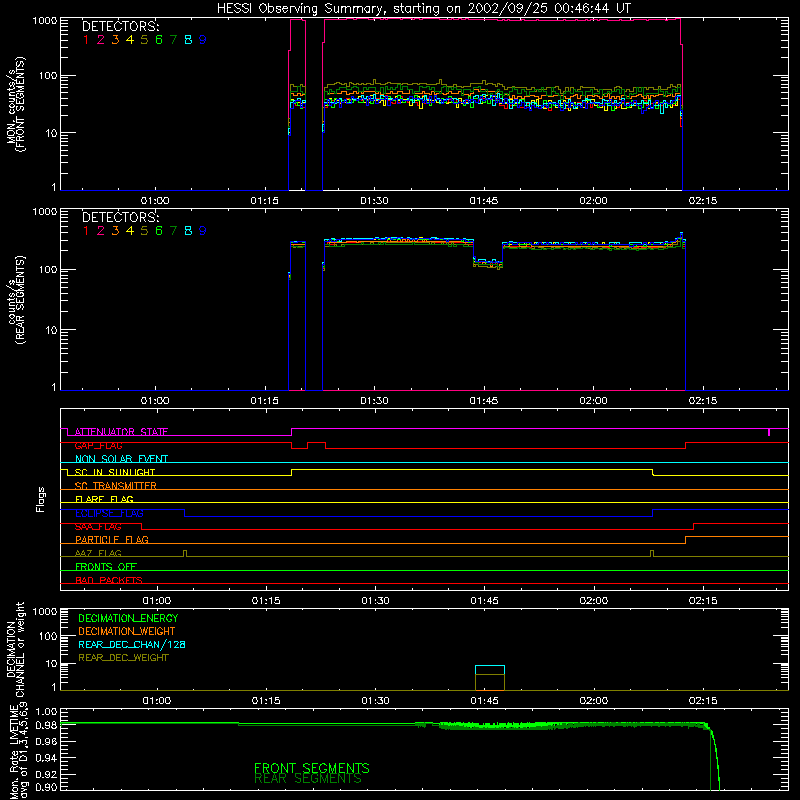The width and height of the screenshot is (800, 800).
Task: Select the SC_IN_SUNLIGHT flag label
Action: [x=115, y=472]
